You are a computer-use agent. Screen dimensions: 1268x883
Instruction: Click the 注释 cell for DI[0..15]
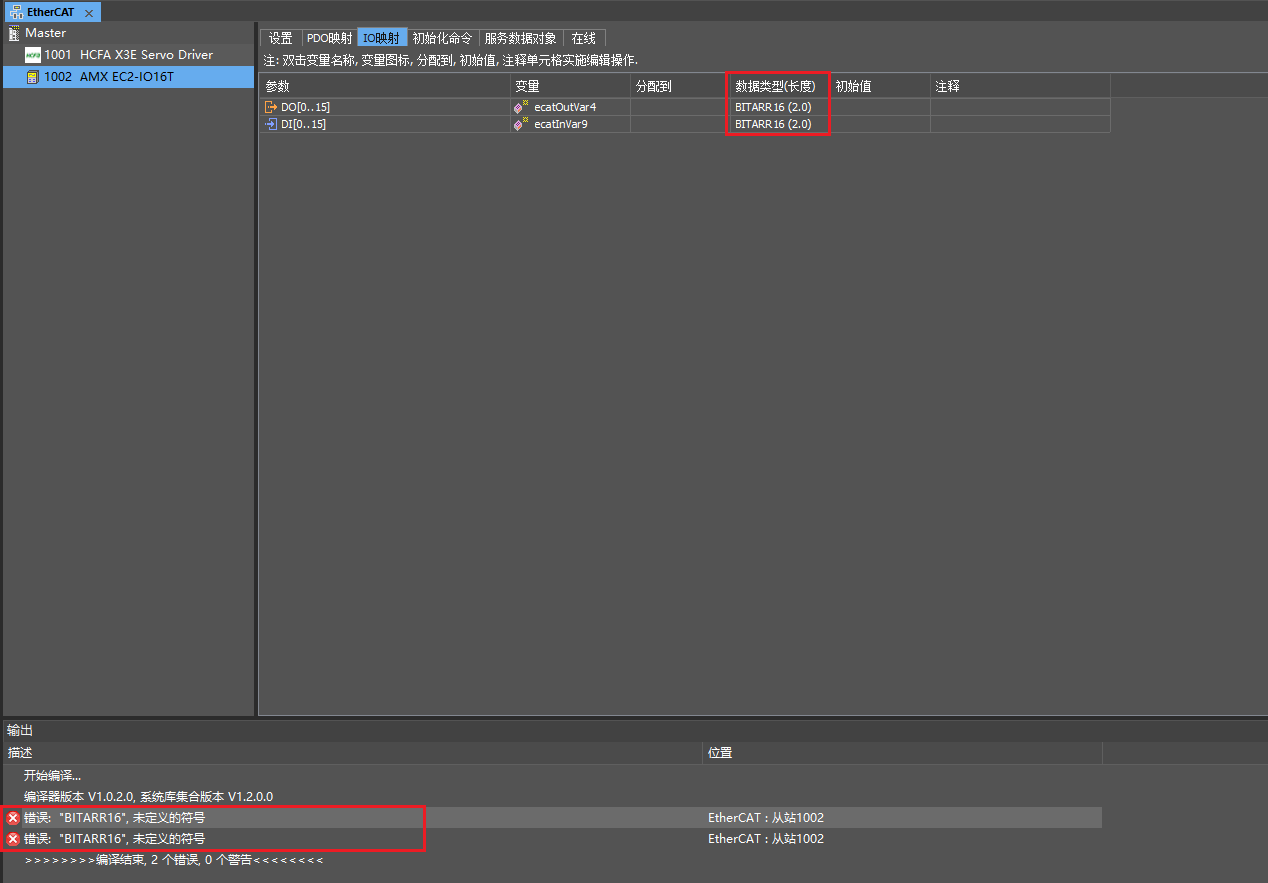tap(1019, 124)
